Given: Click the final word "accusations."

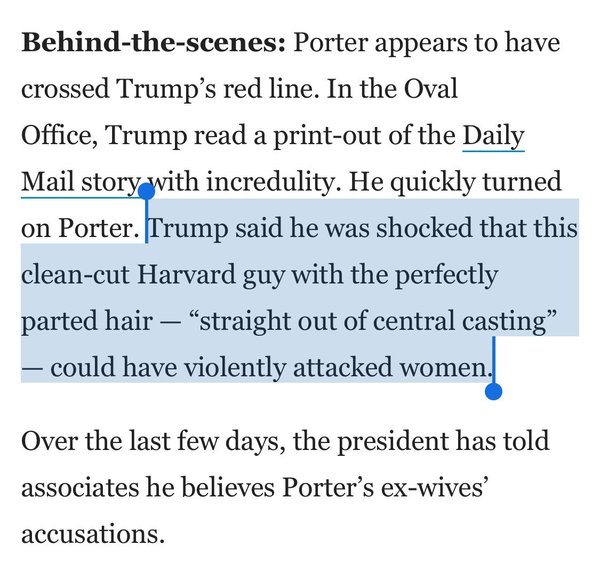Looking at the screenshot, I should coord(92,533).
